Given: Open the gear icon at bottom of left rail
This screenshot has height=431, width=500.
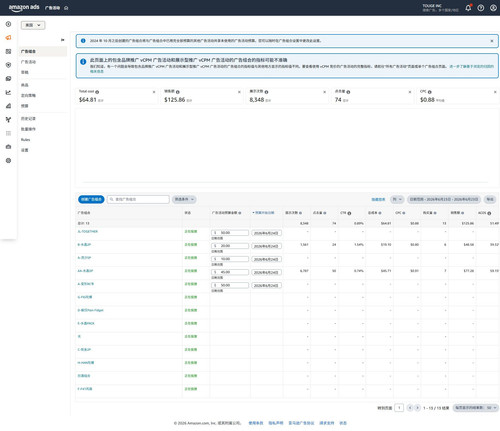Looking at the screenshot, I should (x=8, y=160).
